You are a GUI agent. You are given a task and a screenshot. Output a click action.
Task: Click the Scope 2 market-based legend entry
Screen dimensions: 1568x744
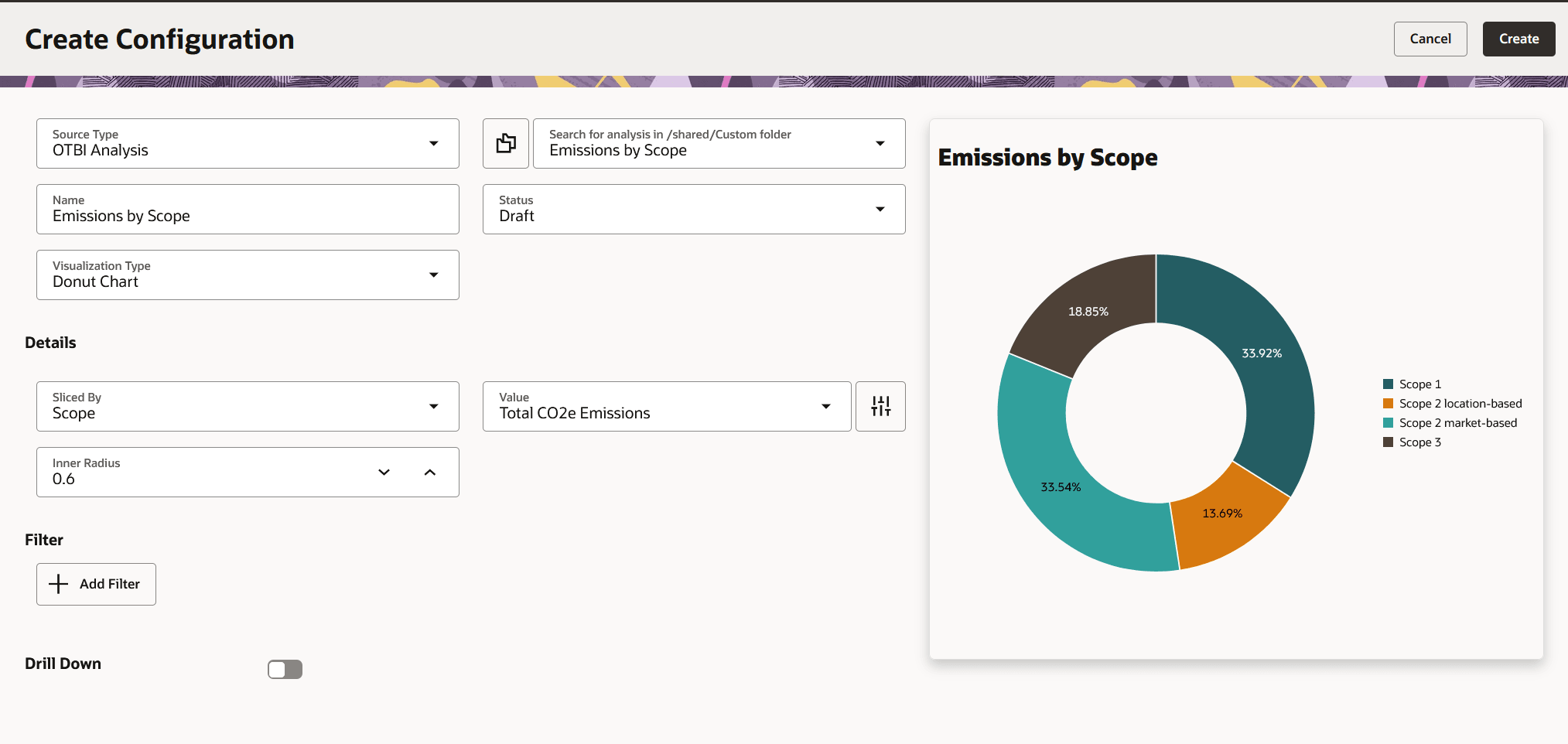click(x=1457, y=422)
